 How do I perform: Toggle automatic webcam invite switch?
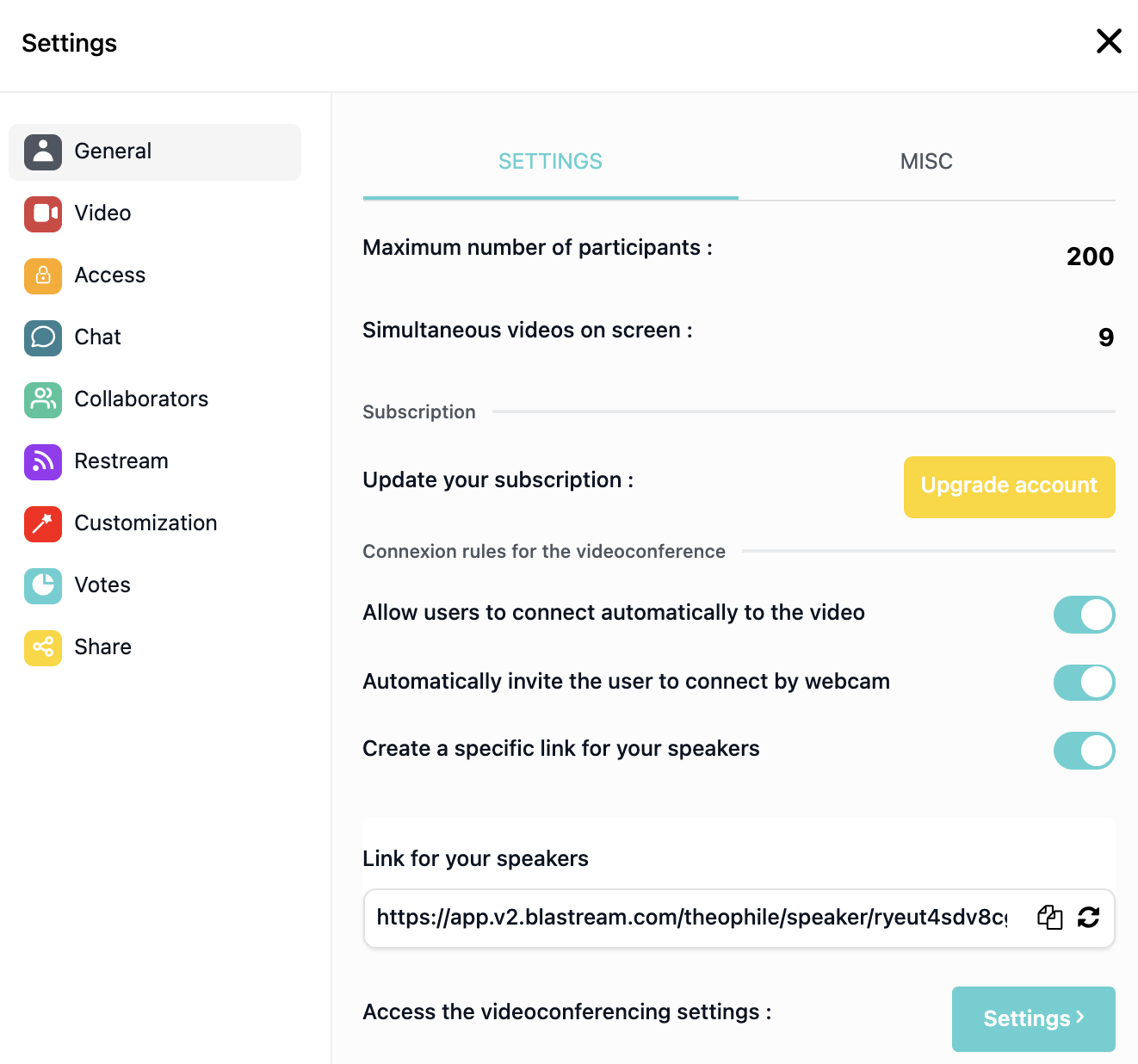(x=1084, y=683)
